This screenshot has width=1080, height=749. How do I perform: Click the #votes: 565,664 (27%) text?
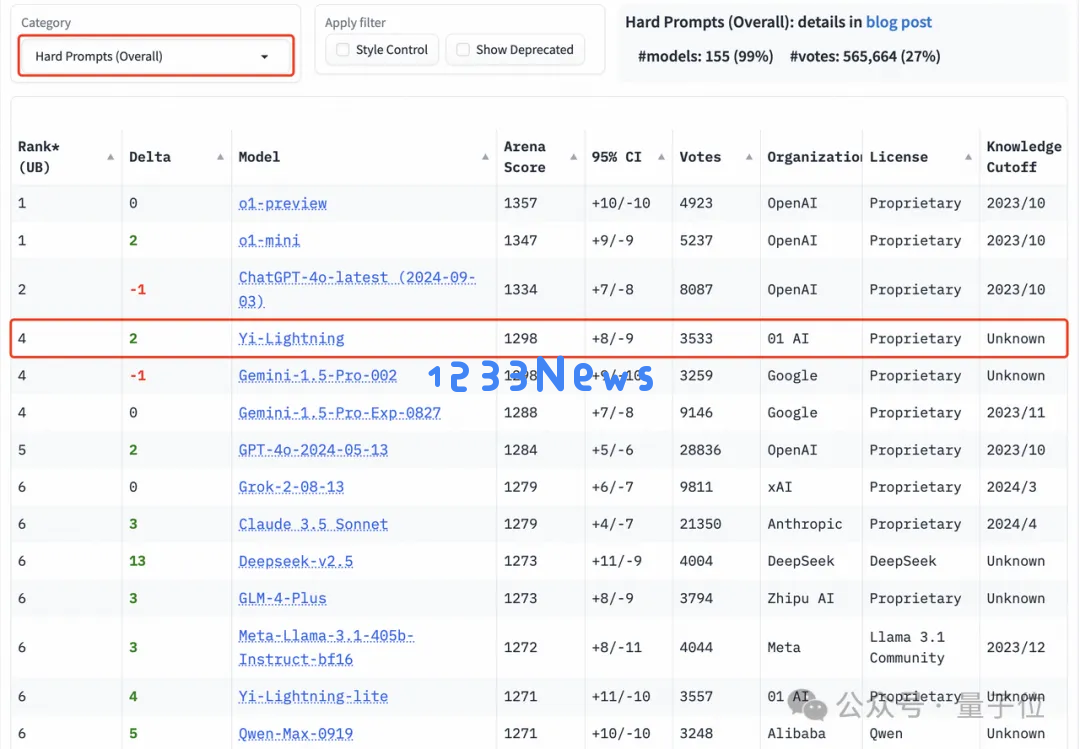864,57
